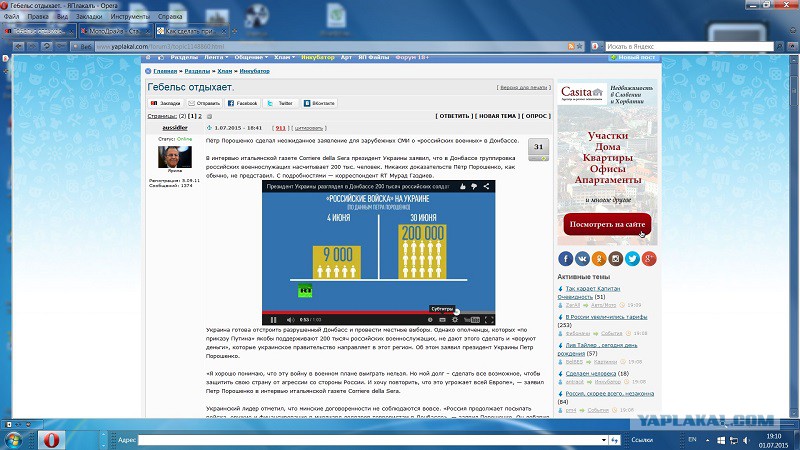
Task: Expand the Лента dropdown in site nav
Action: pos(216,57)
